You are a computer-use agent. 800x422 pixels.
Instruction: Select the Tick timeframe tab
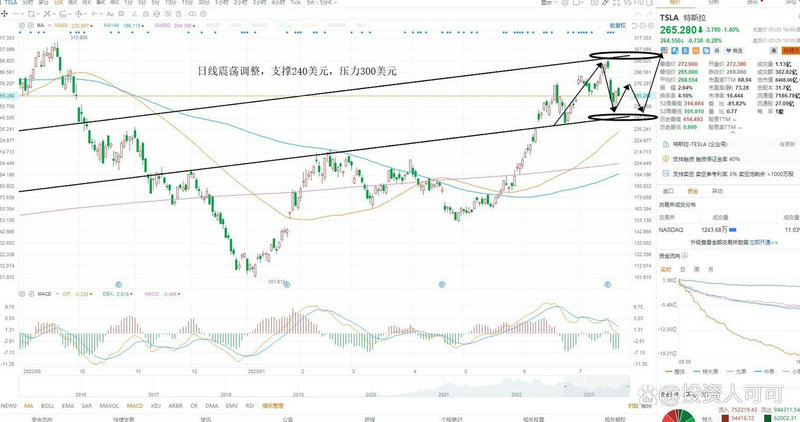coord(295,3)
